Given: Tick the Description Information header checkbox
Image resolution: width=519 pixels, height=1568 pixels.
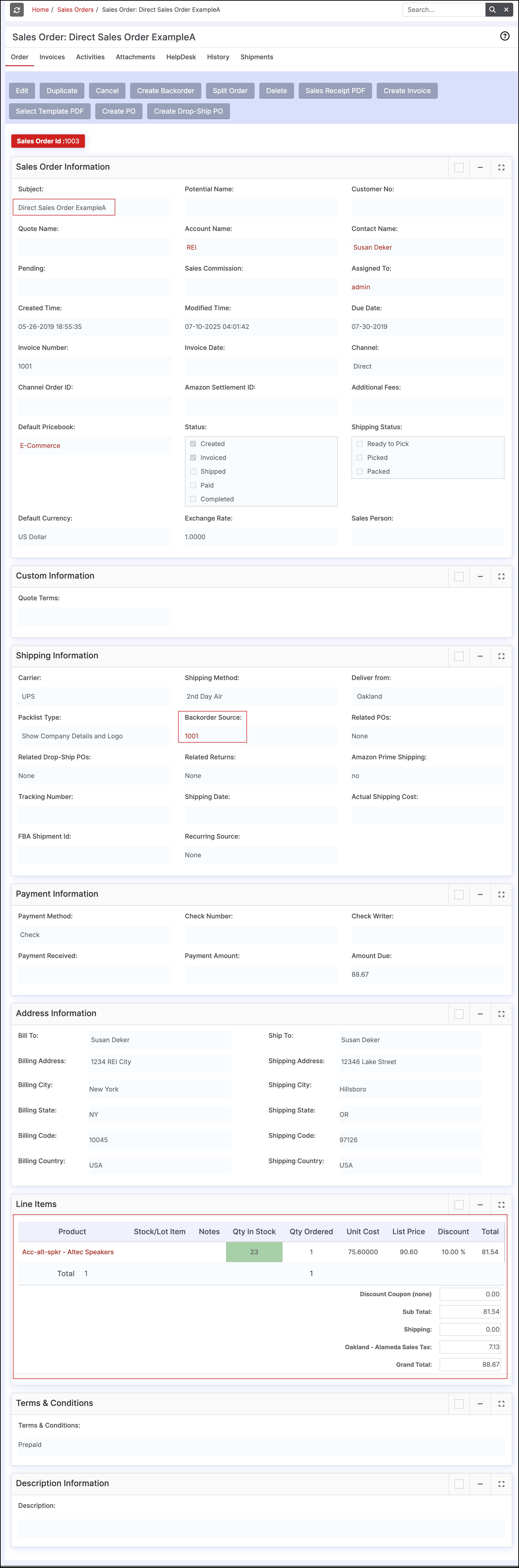Looking at the screenshot, I should 459,1484.
